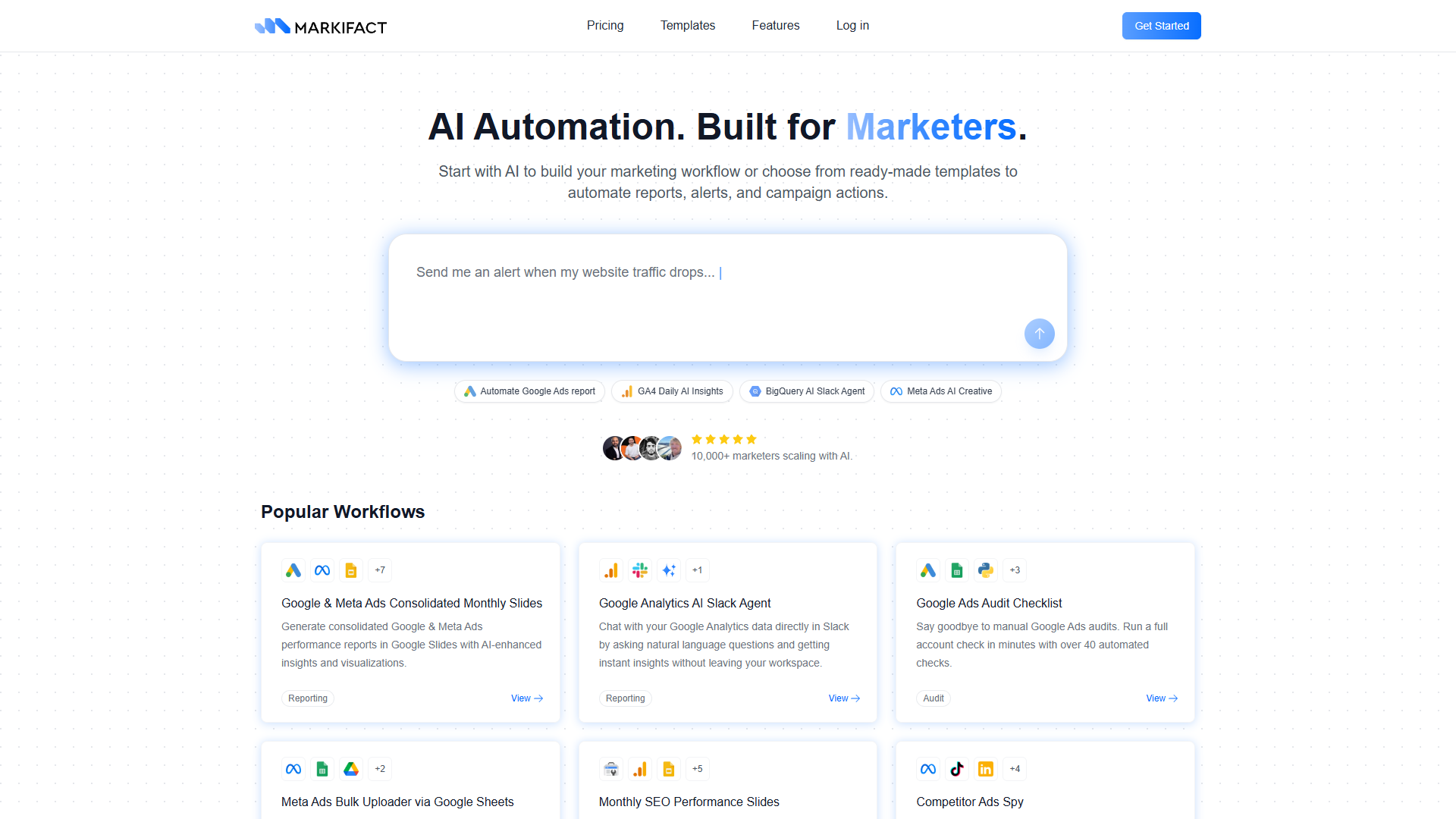Choose the Meta Ads AI Creative suggestion

941,391
